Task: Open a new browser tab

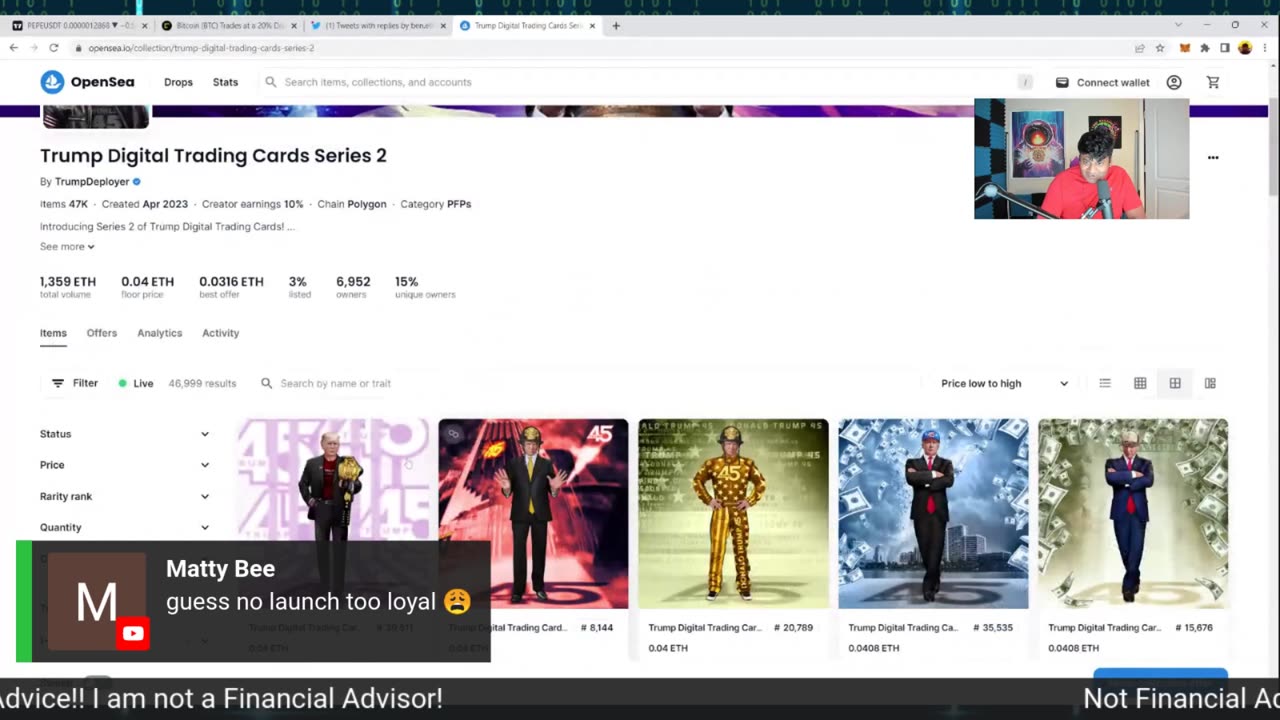Action: click(616, 25)
